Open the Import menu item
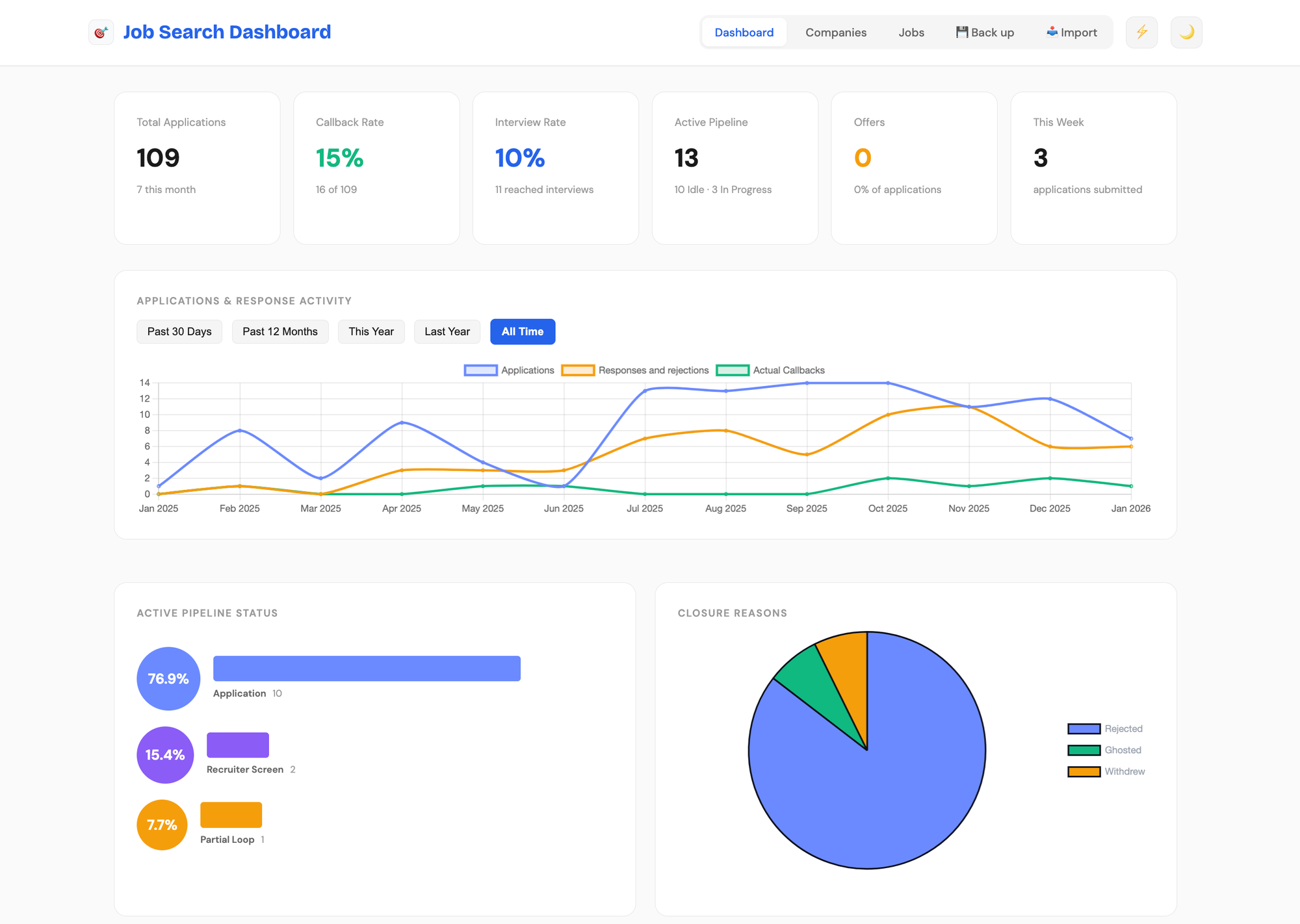The height and width of the screenshot is (924, 1300). [x=1072, y=32]
